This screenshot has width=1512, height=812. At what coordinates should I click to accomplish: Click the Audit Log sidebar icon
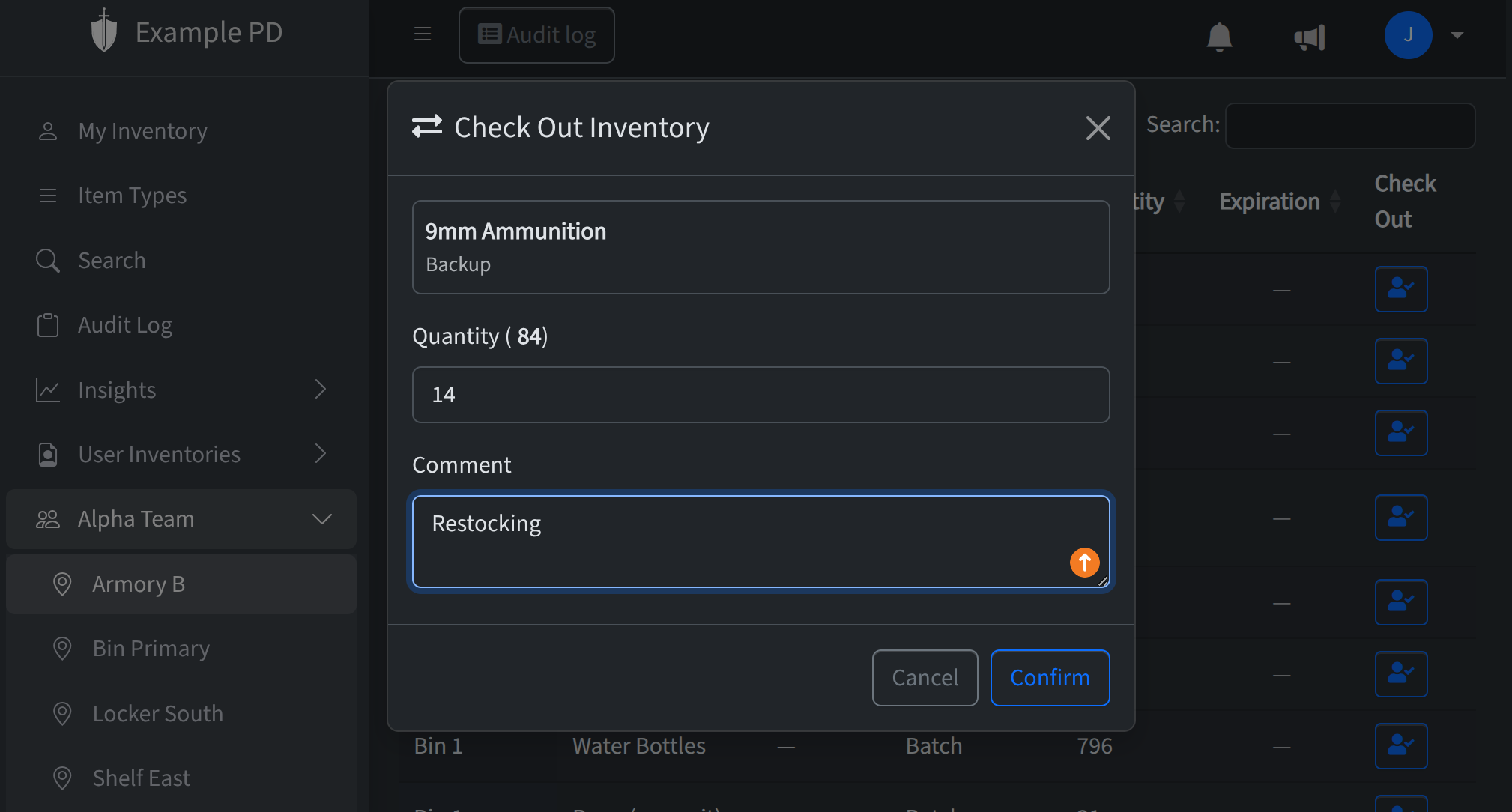coord(48,324)
